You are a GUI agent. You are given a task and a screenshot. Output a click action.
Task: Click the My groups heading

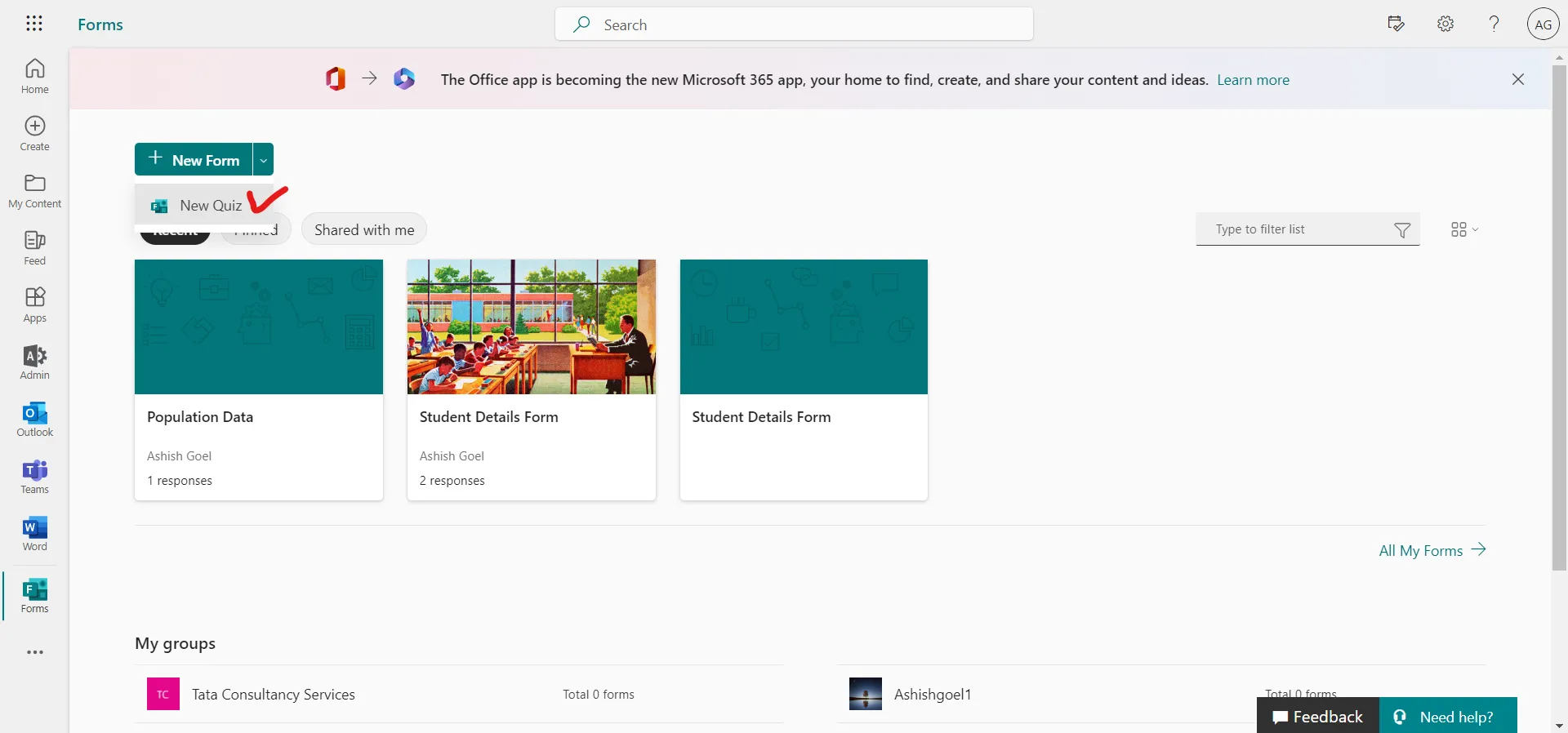click(175, 643)
